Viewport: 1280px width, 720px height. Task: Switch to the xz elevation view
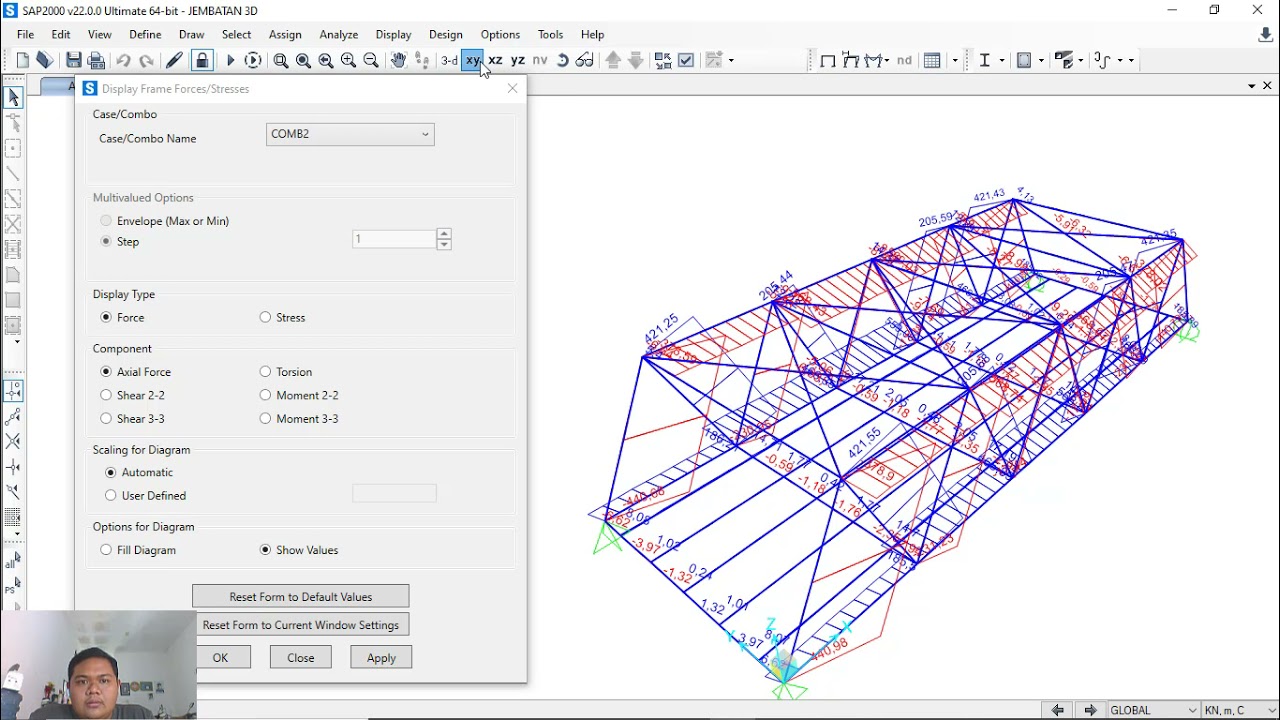coord(495,60)
